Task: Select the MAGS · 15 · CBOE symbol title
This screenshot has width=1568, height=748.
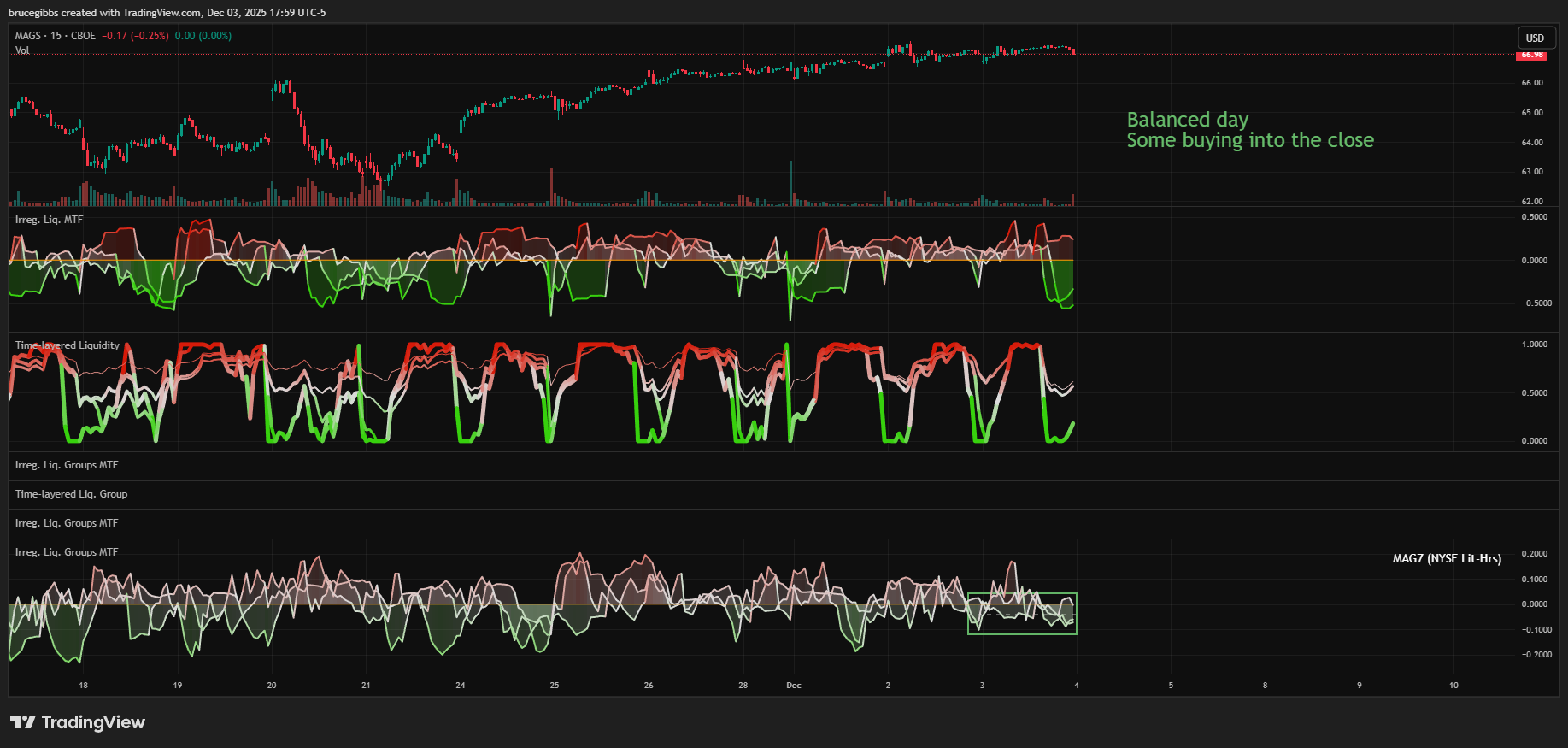Action: 55,36
